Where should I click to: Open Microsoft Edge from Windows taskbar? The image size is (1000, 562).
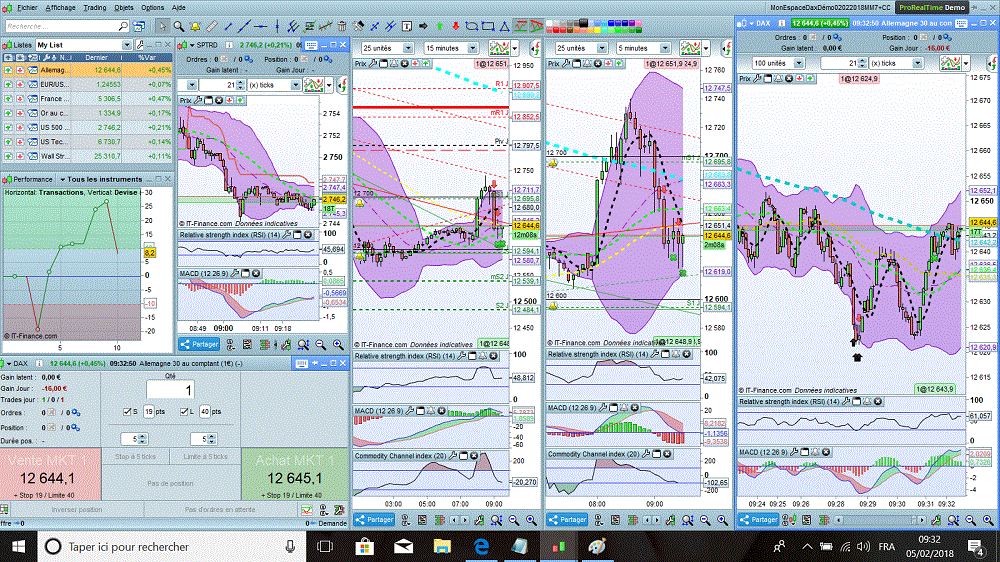coord(481,547)
